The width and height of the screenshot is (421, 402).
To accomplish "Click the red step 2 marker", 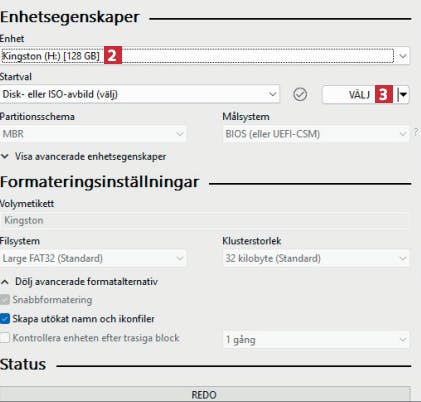I will 113,55.
